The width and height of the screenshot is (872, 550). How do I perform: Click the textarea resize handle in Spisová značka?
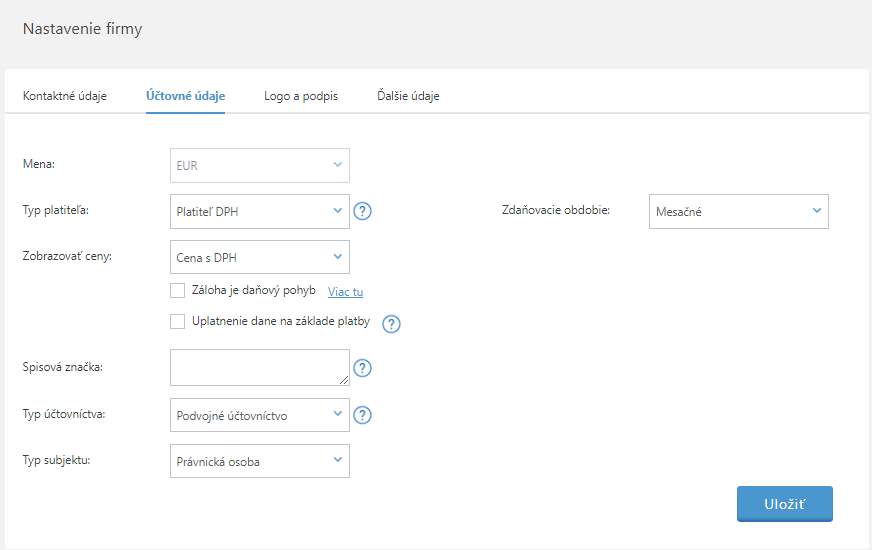point(344,380)
